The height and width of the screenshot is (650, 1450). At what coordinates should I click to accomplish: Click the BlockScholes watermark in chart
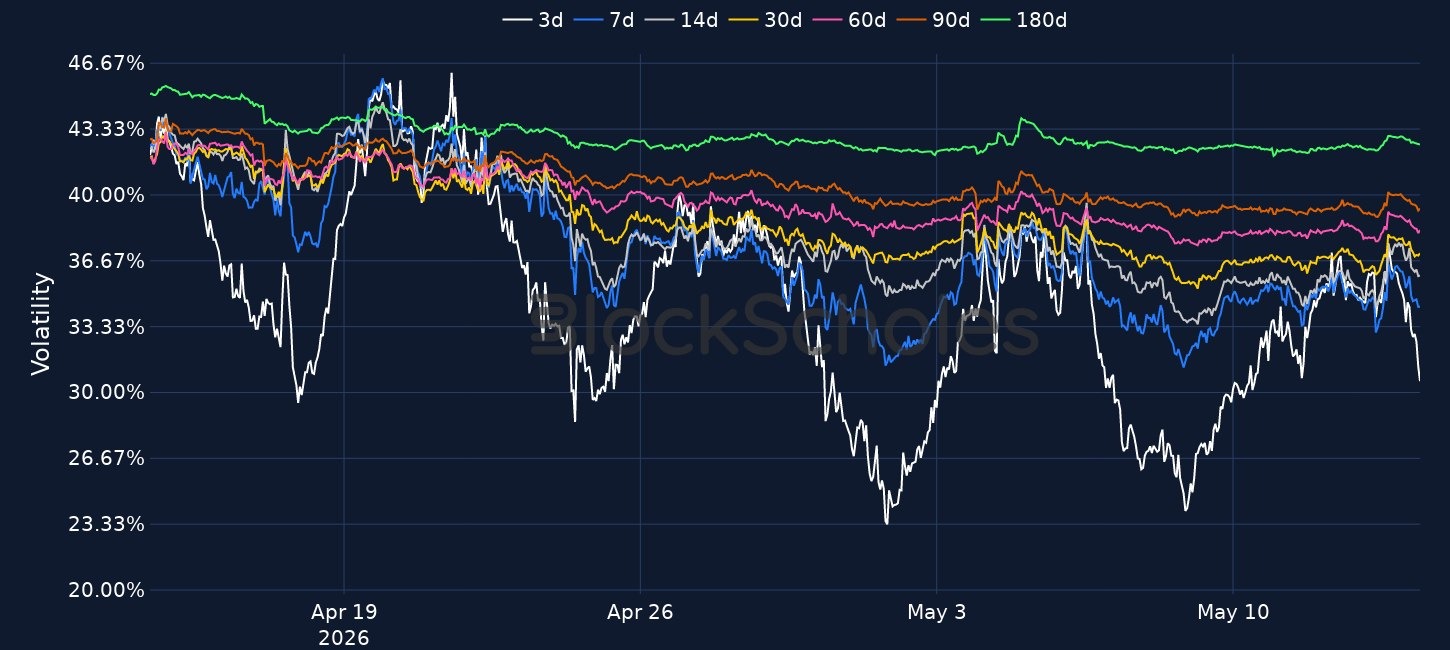(x=784, y=326)
